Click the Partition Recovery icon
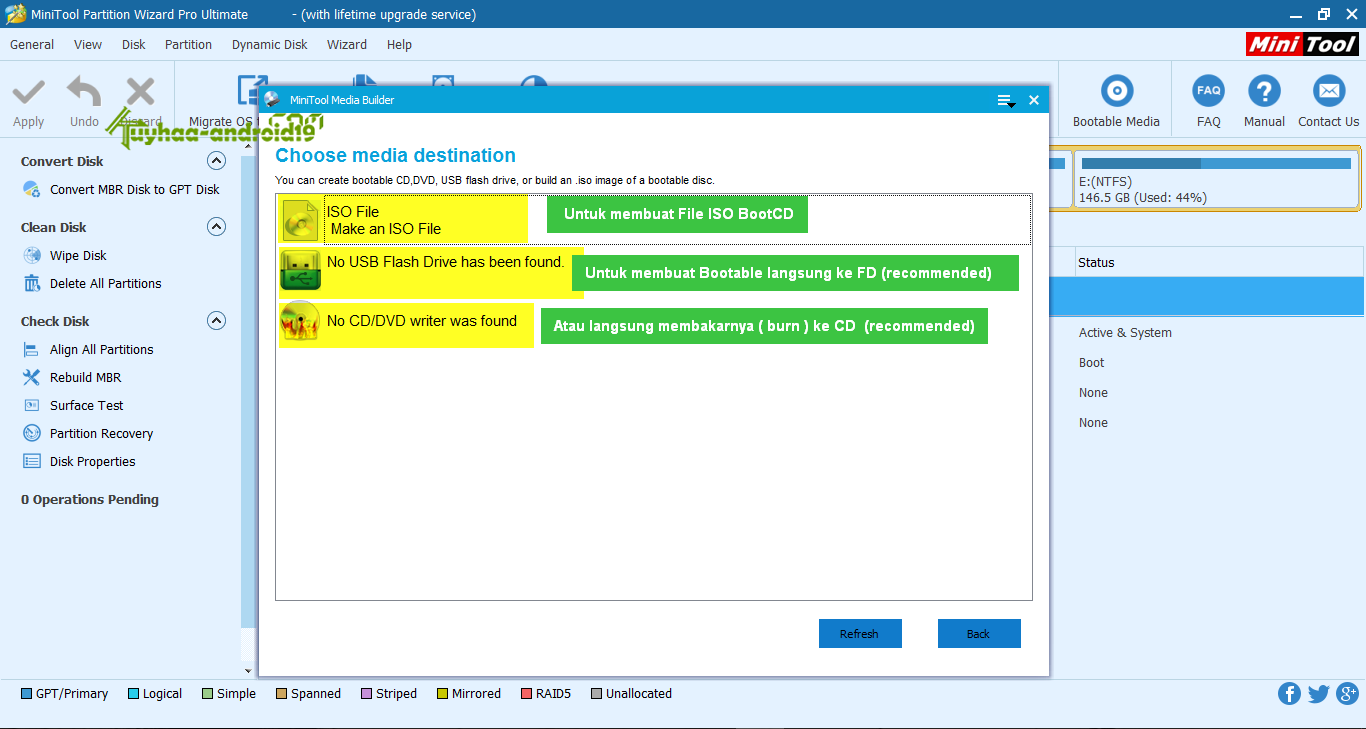Screen dimensions: 1366x729 [32, 433]
